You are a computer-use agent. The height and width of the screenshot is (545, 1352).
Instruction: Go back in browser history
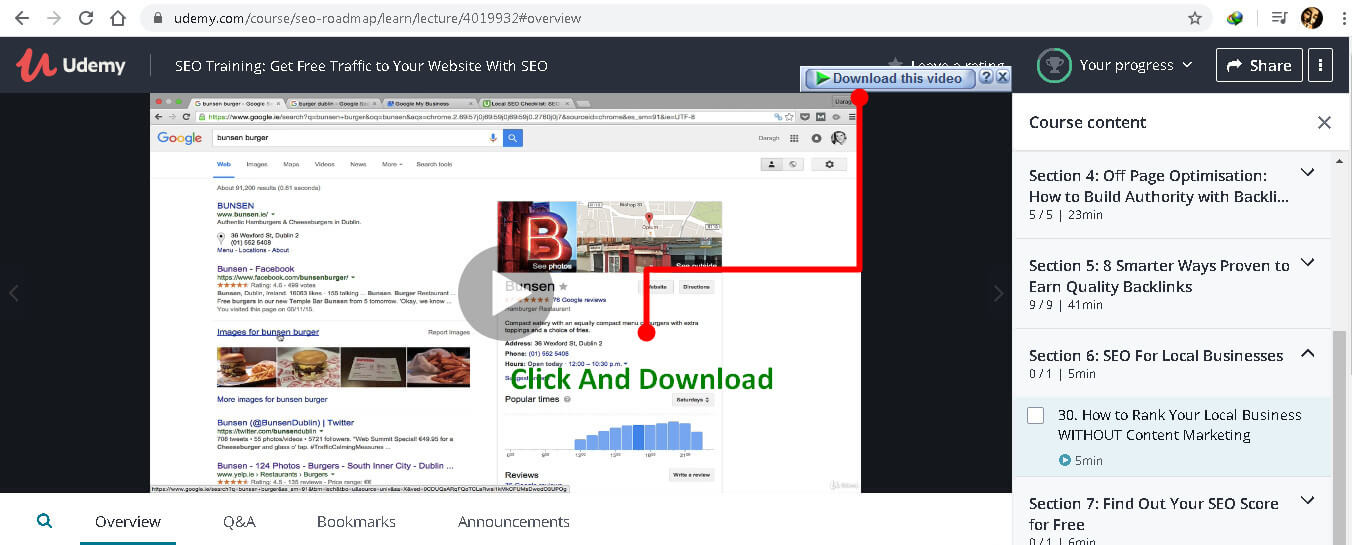22,18
